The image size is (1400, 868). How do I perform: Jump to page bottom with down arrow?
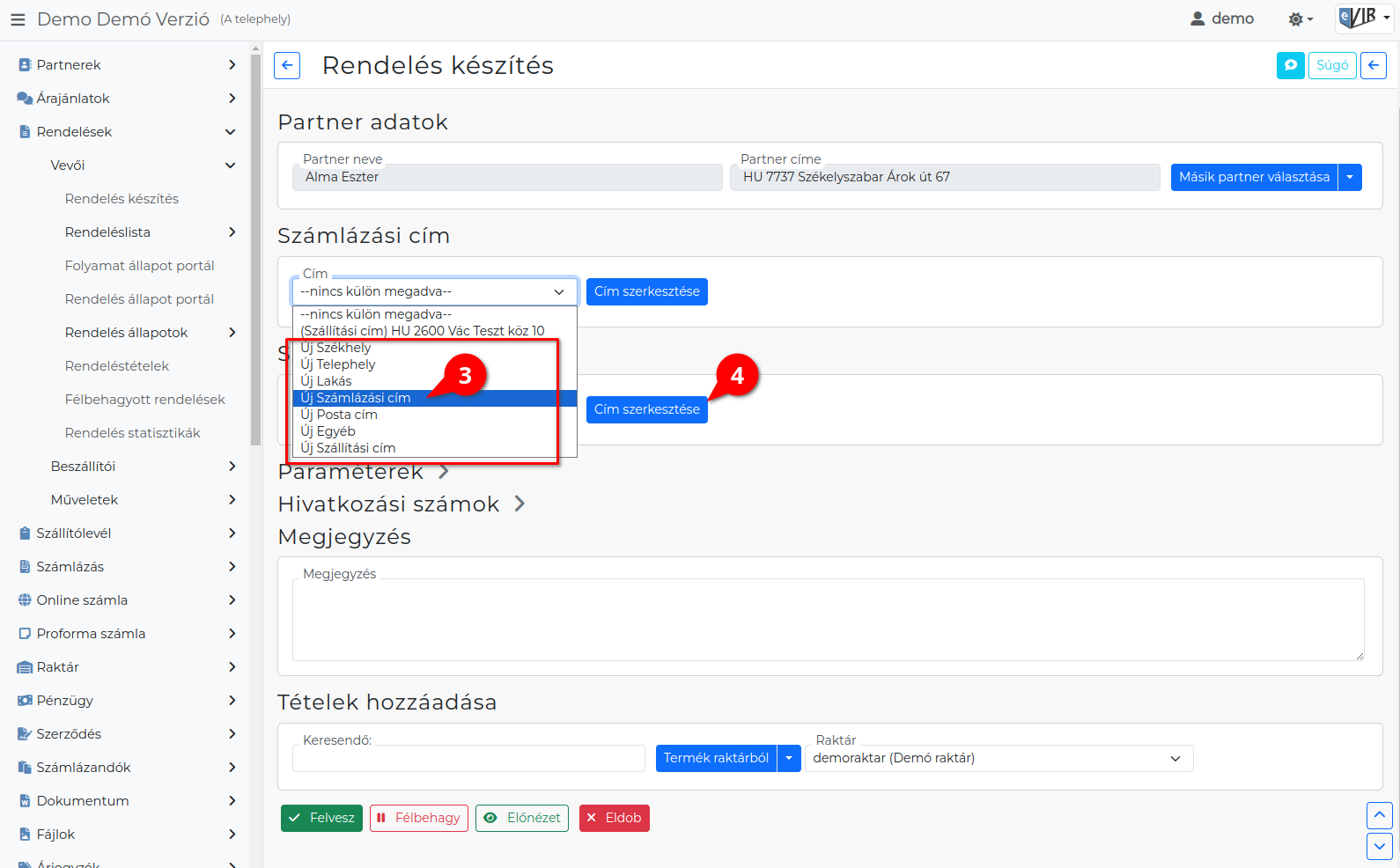point(1379,847)
